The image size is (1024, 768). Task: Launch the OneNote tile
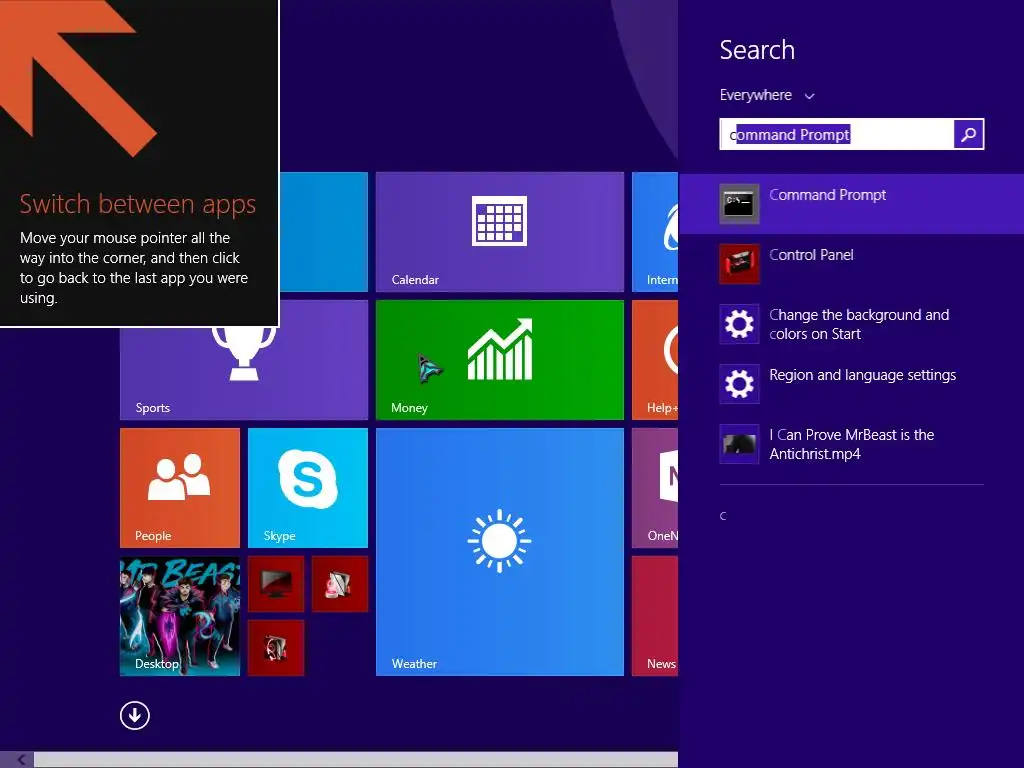pos(655,488)
